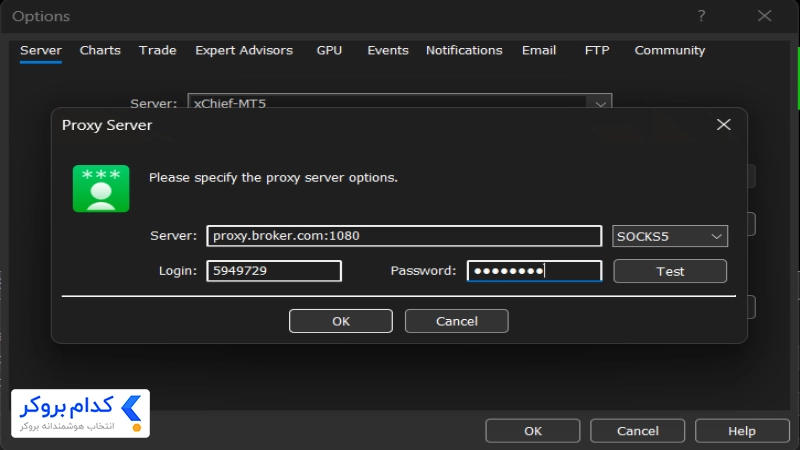Confirm Proxy Server dialog with OK

pyautogui.click(x=341, y=321)
